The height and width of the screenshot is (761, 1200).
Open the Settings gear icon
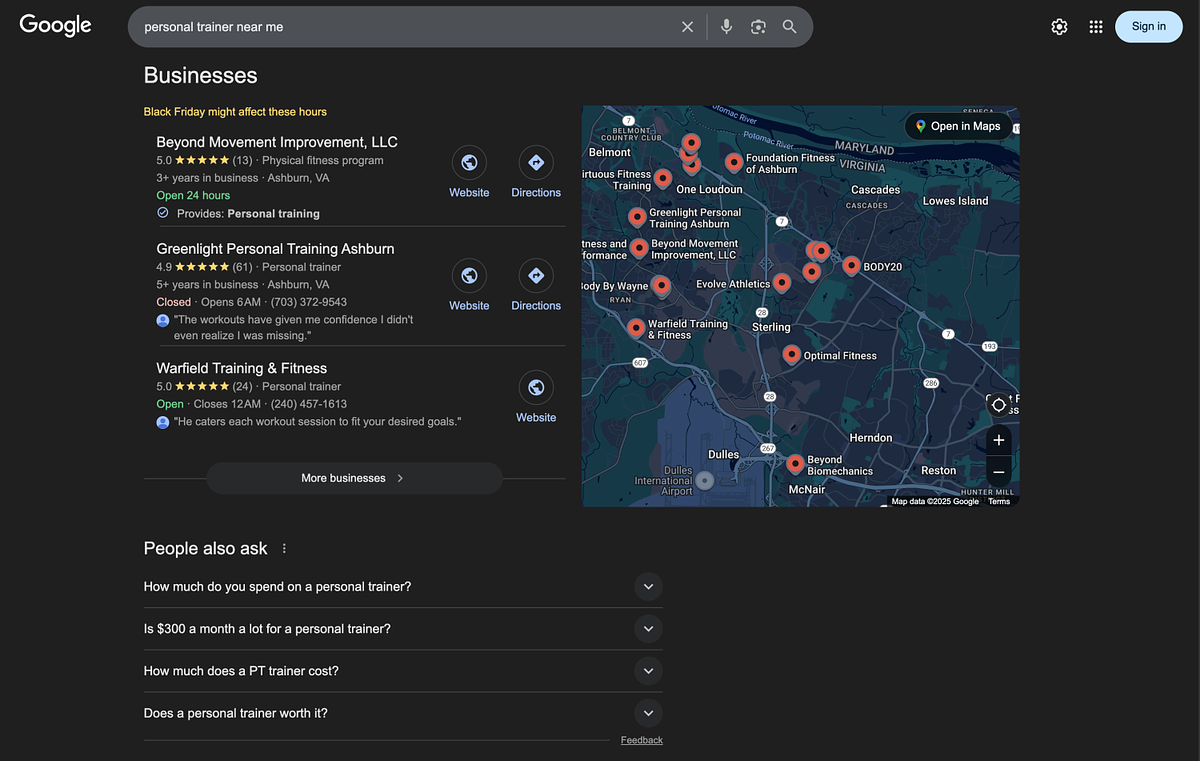(1059, 27)
